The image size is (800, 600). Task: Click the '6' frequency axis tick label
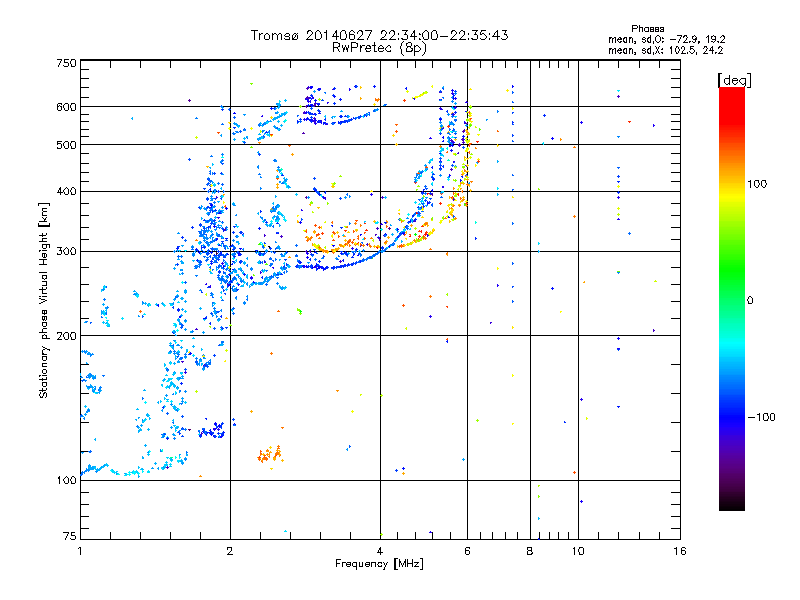[467, 551]
